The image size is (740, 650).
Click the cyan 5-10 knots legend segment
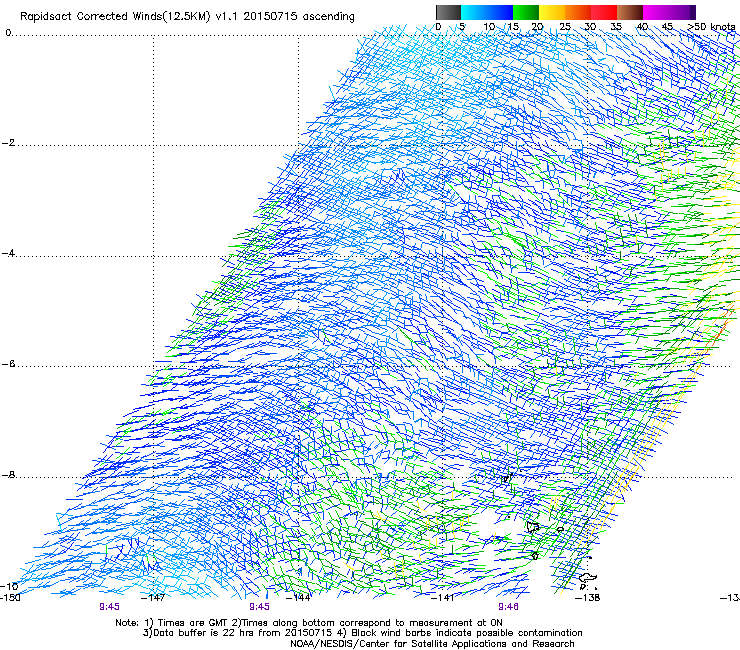474,12
